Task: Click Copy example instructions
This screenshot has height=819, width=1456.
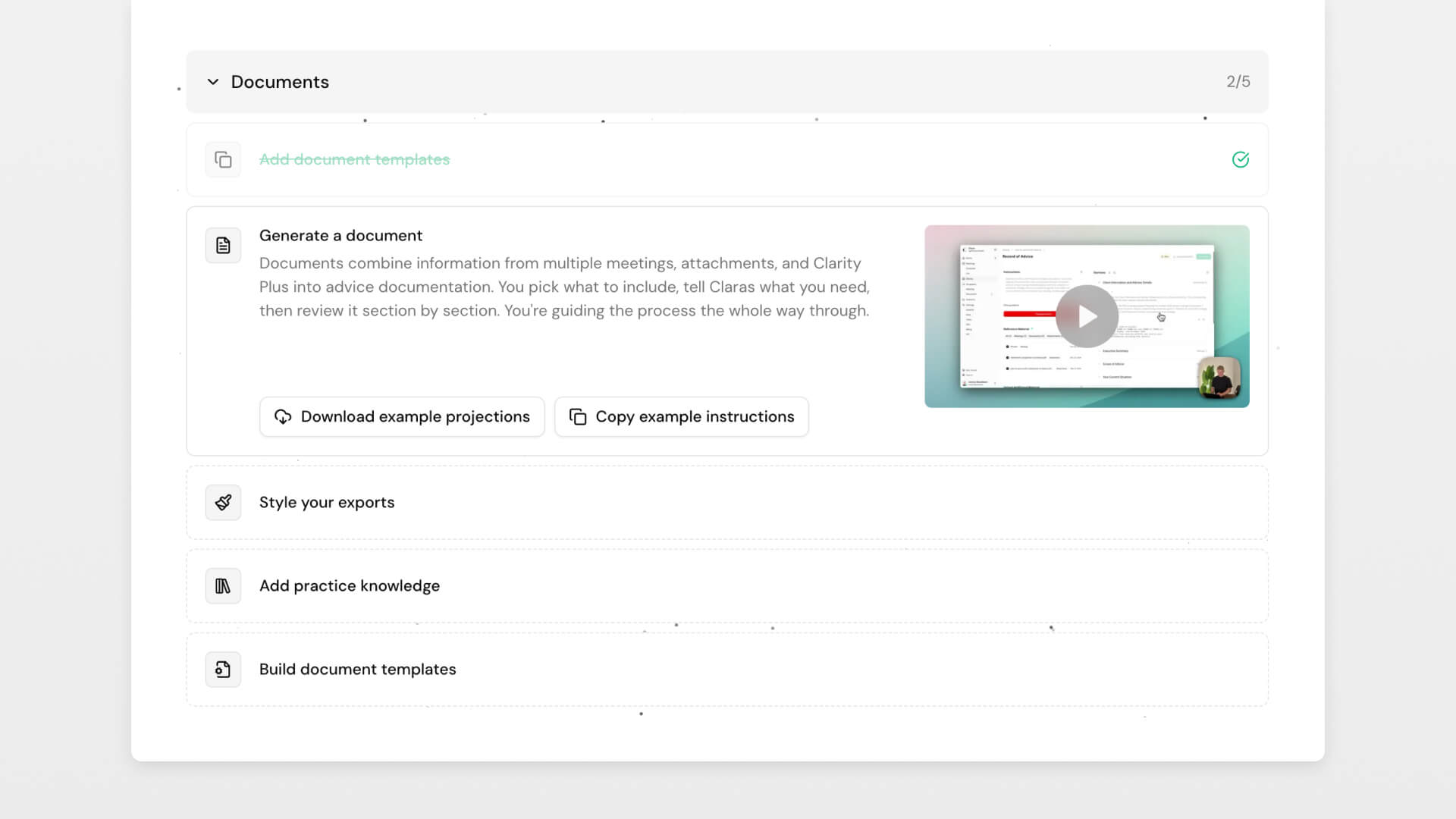Action: 681,416
